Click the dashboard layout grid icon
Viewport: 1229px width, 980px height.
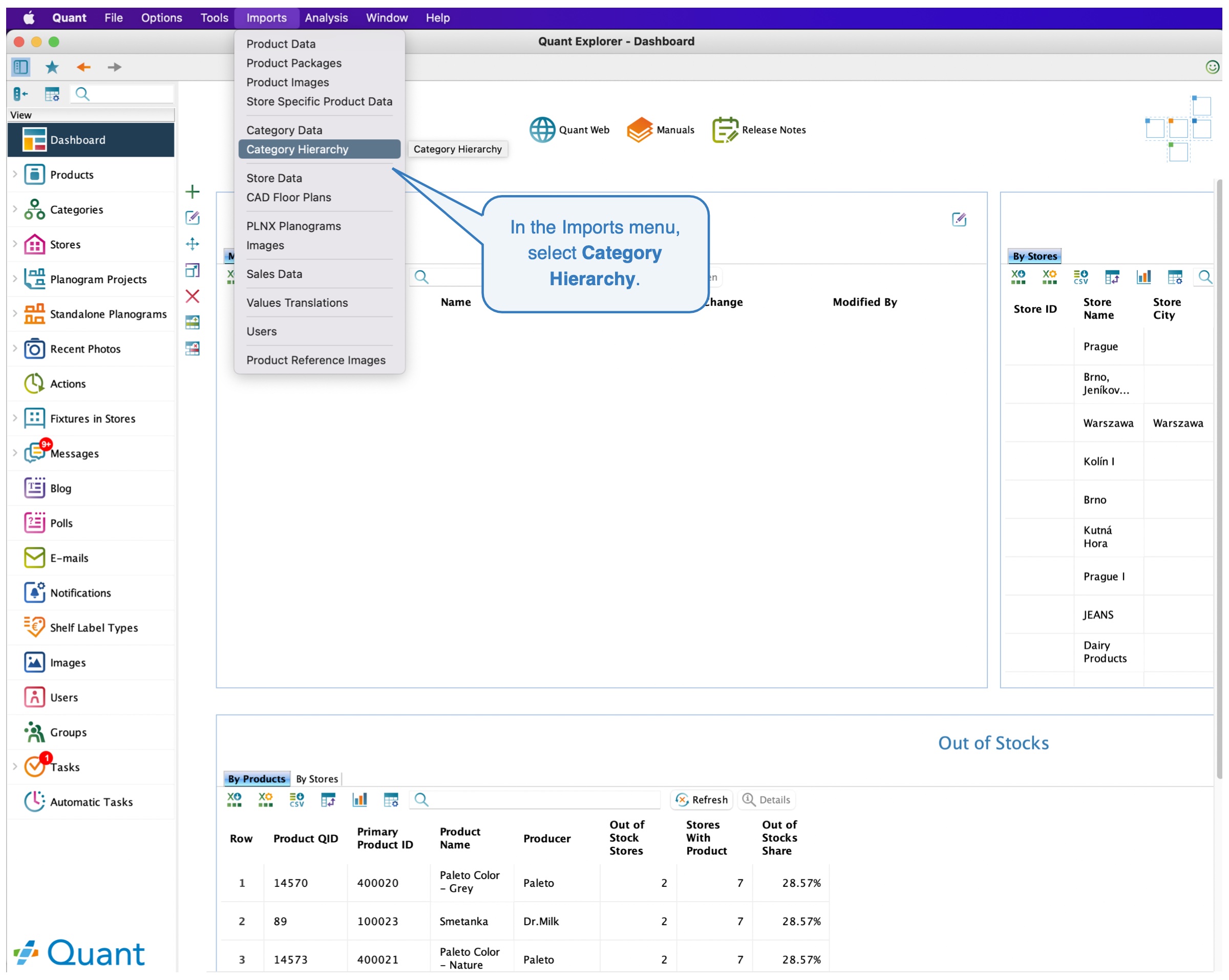[x=1178, y=129]
